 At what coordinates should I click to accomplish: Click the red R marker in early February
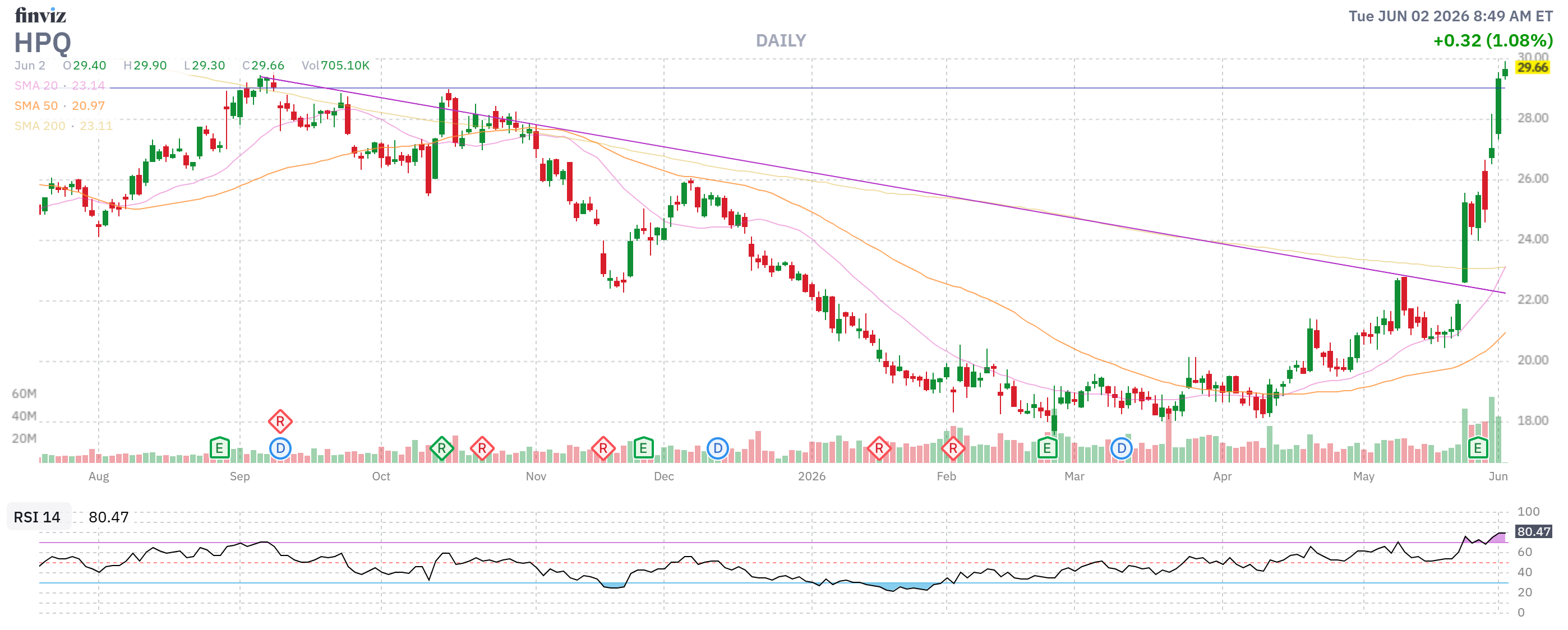[953, 449]
